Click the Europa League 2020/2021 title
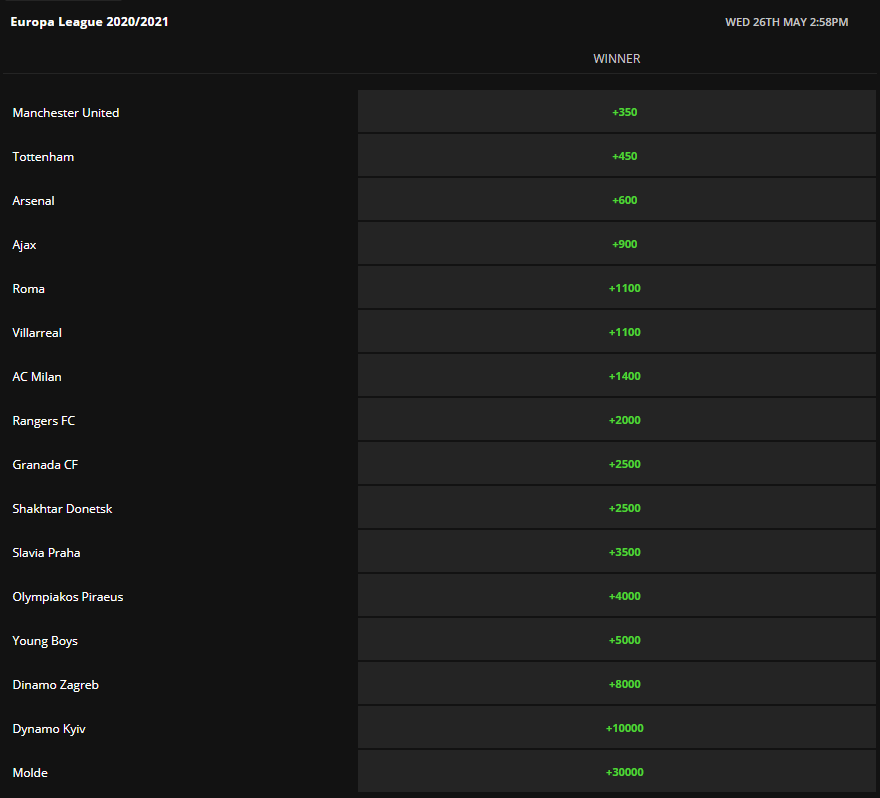This screenshot has width=880, height=798. click(x=89, y=22)
